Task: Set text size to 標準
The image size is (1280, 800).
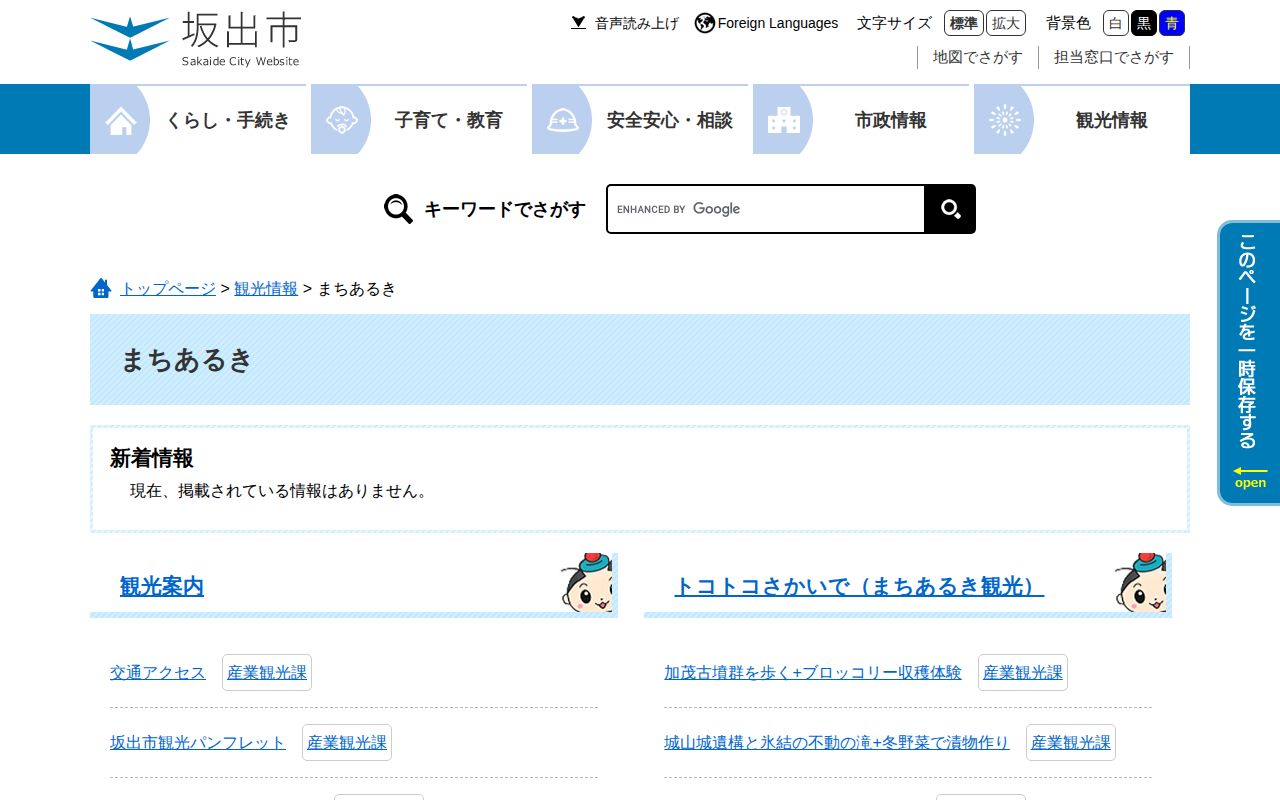Action: pos(964,23)
